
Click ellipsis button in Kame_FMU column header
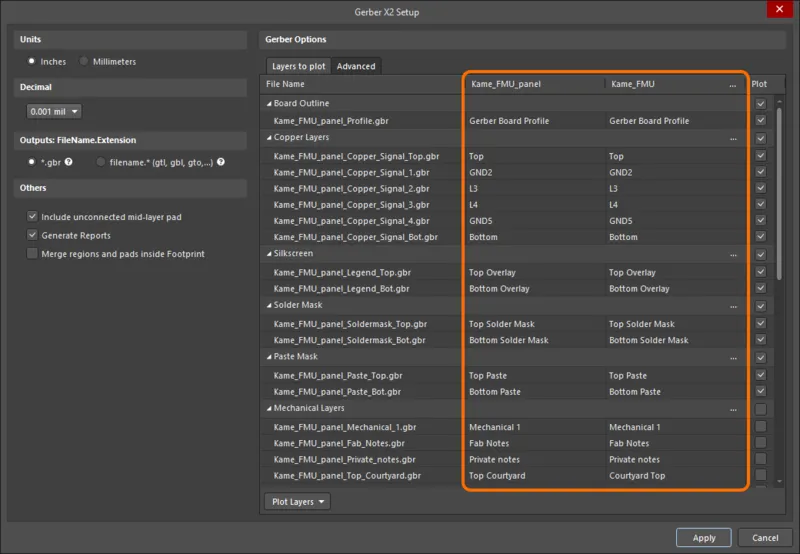(733, 86)
